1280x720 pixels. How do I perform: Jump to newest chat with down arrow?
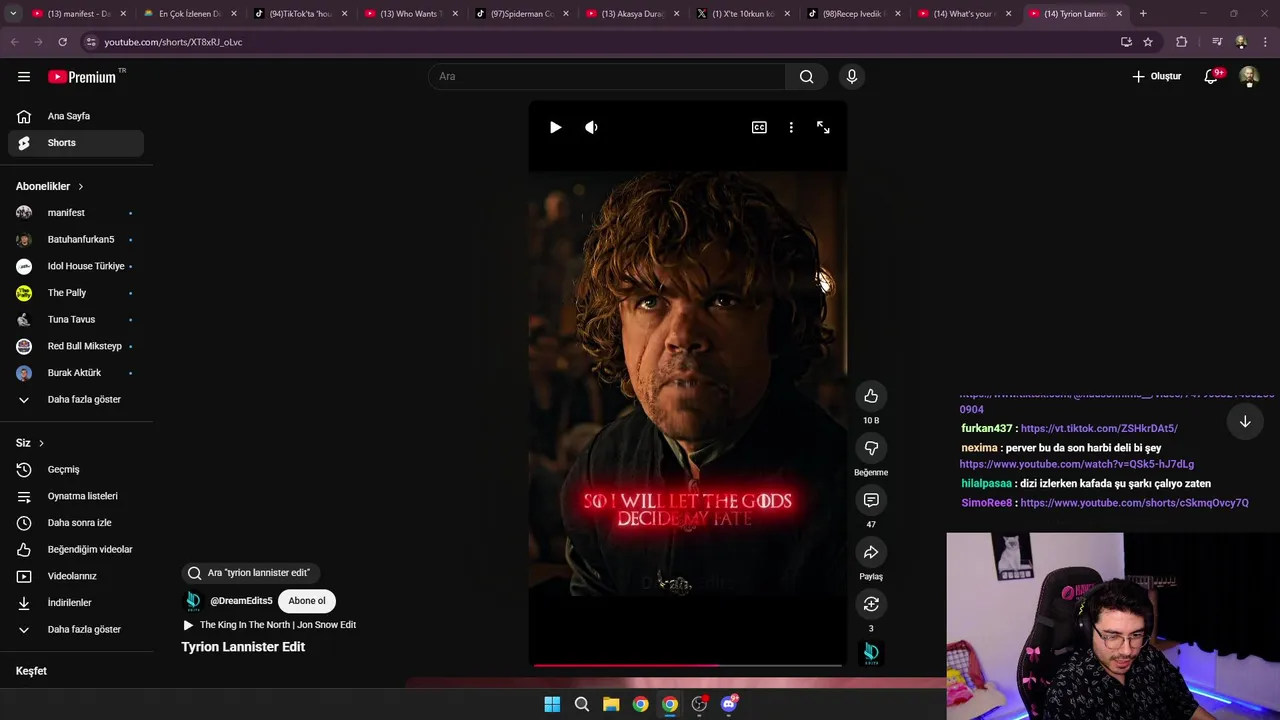point(1245,422)
